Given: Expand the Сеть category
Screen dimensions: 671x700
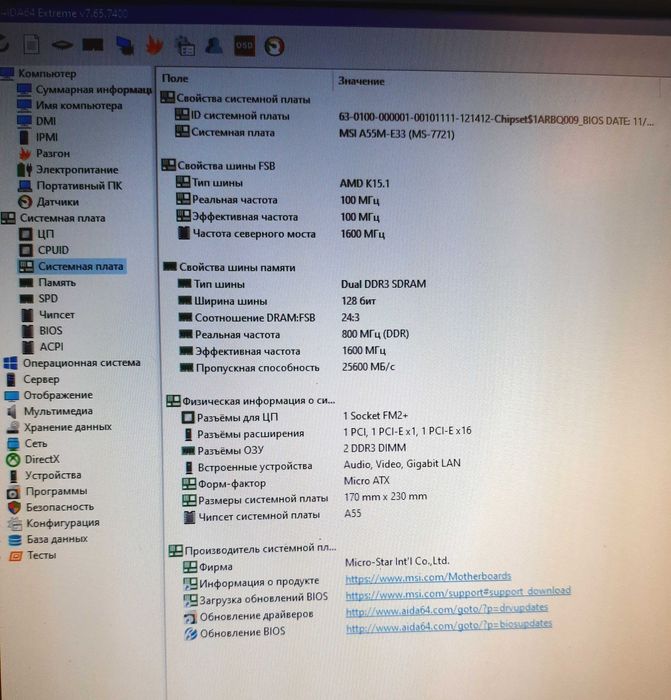Looking at the screenshot, I should (x=36, y=443).
